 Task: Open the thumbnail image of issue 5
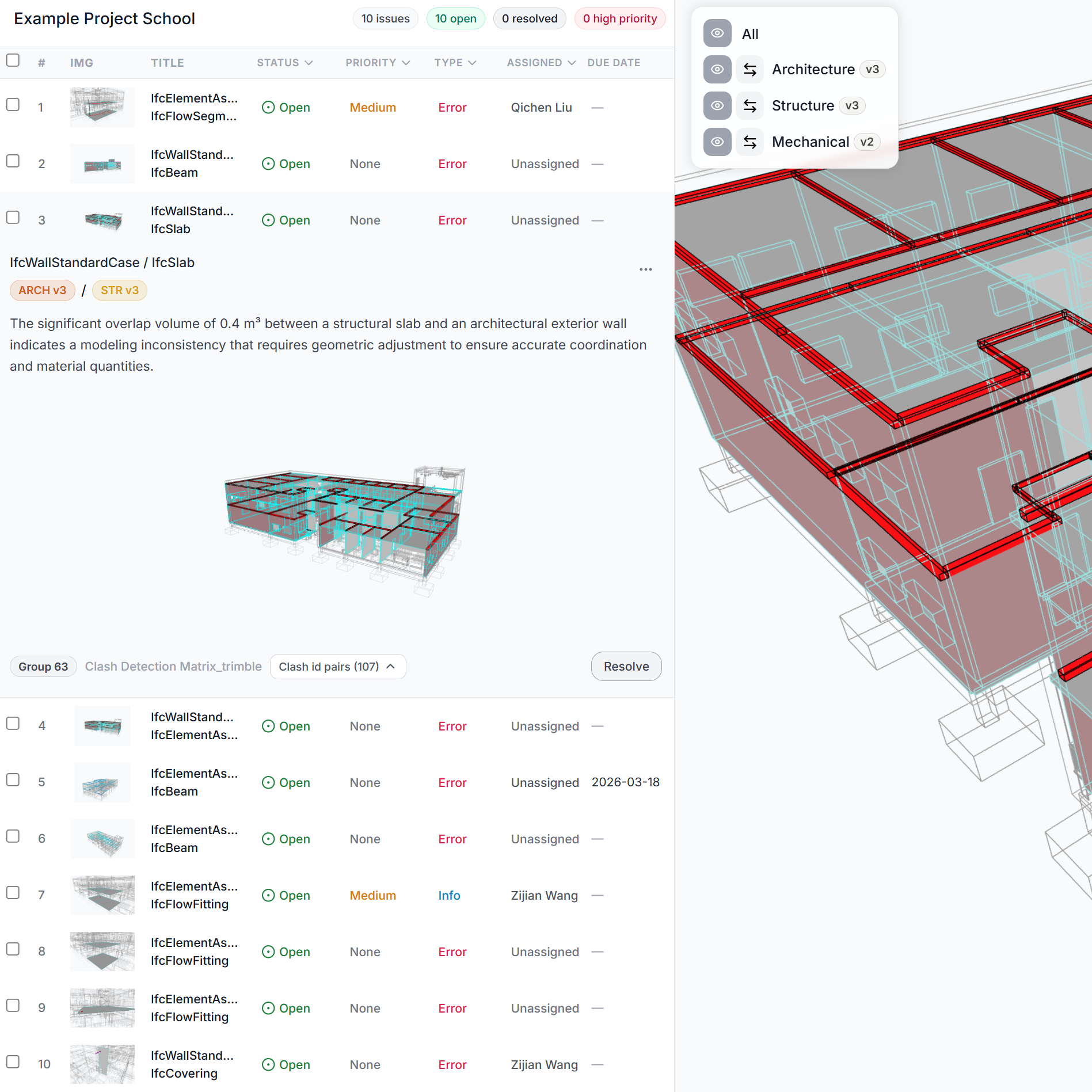coord(102,782)
